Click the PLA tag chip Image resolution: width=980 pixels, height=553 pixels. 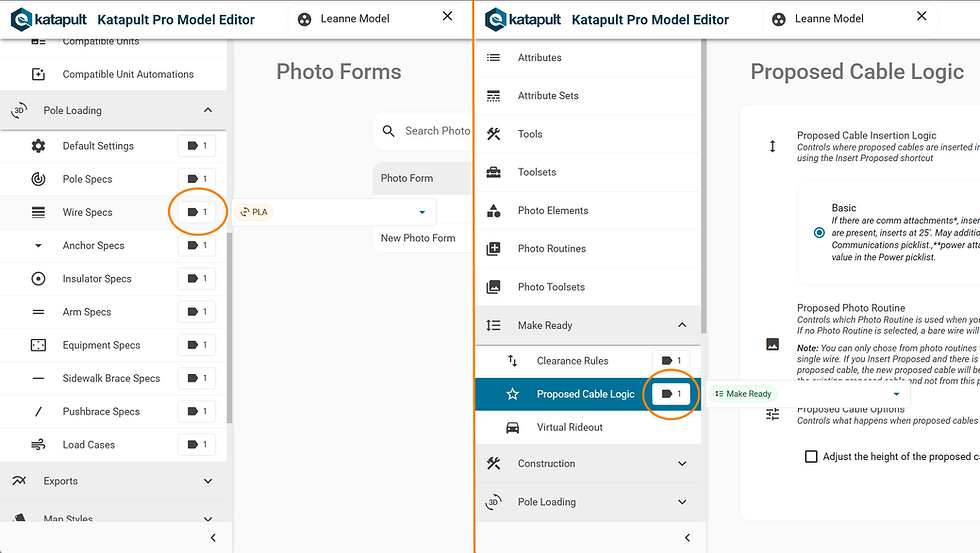click(254, 212)
